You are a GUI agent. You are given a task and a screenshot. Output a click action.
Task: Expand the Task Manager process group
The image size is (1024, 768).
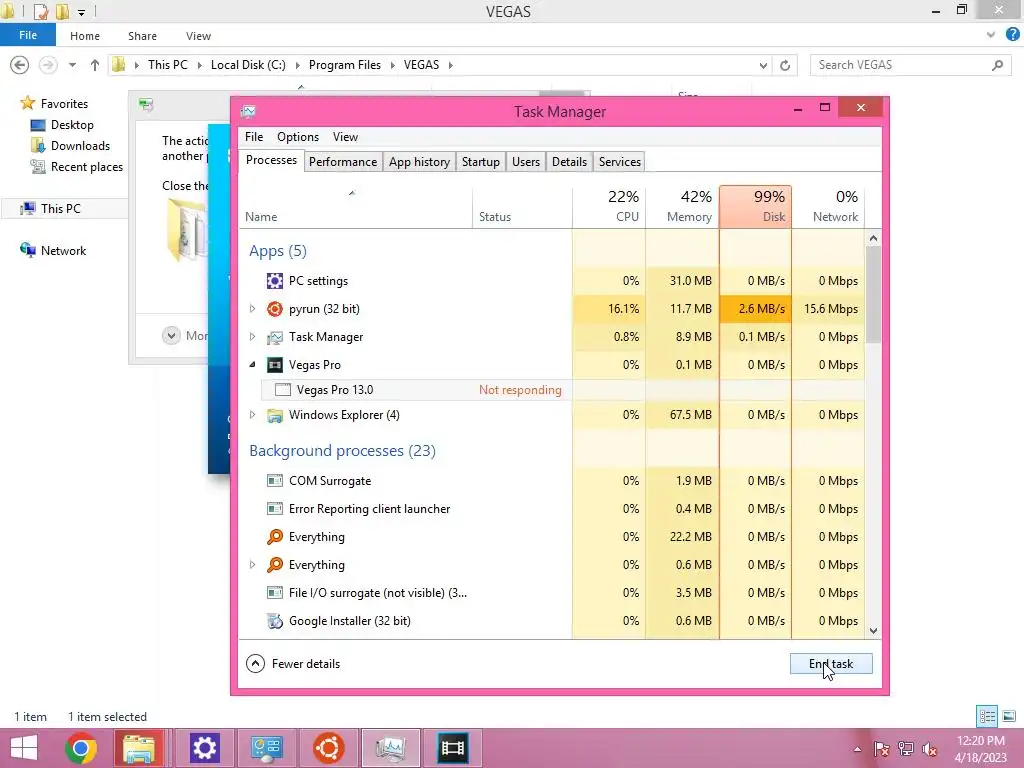click(253, 337)
